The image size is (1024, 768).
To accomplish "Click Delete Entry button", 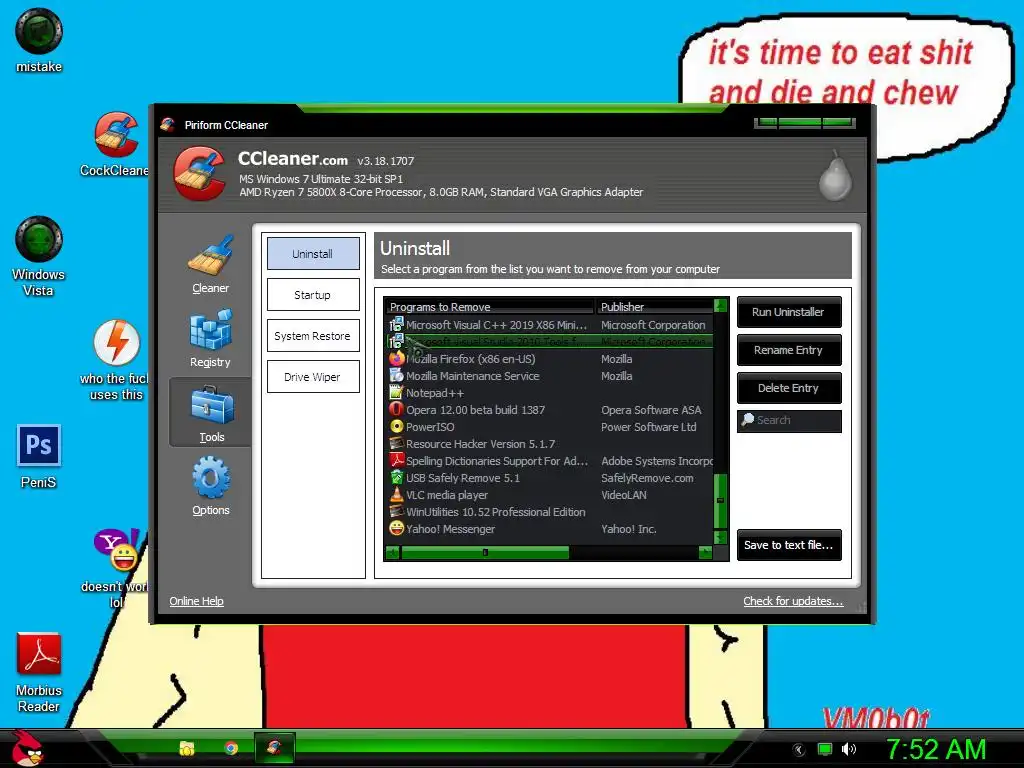I will [x=789, y=388].
